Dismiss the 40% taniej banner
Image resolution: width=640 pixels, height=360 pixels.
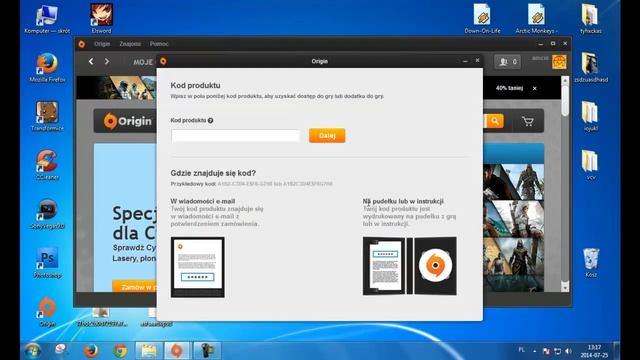535,88
